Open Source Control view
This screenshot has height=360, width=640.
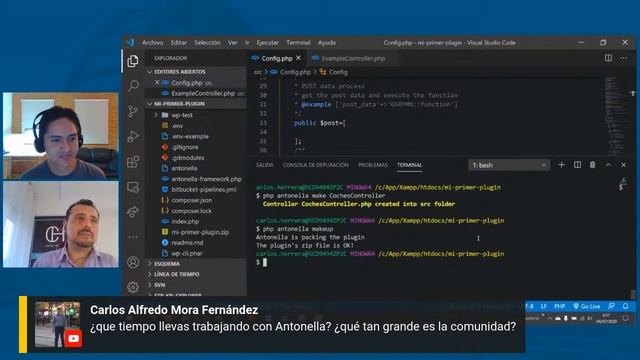pyautogui.click(x=133, y=111)
